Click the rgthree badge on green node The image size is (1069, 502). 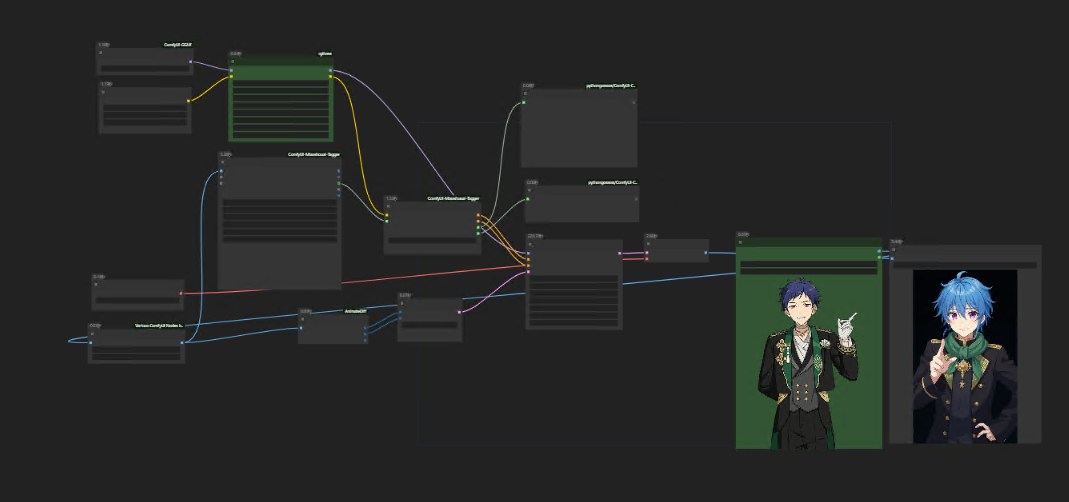click(325, 53)
